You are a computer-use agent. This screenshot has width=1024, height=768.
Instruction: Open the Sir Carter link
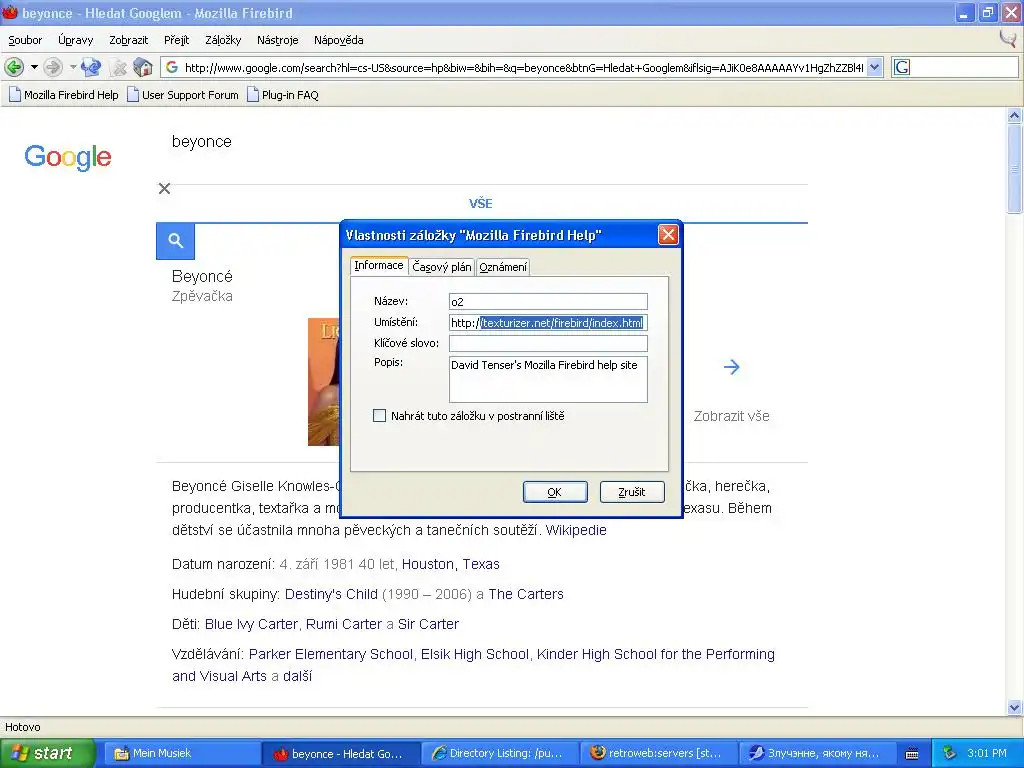428,624
